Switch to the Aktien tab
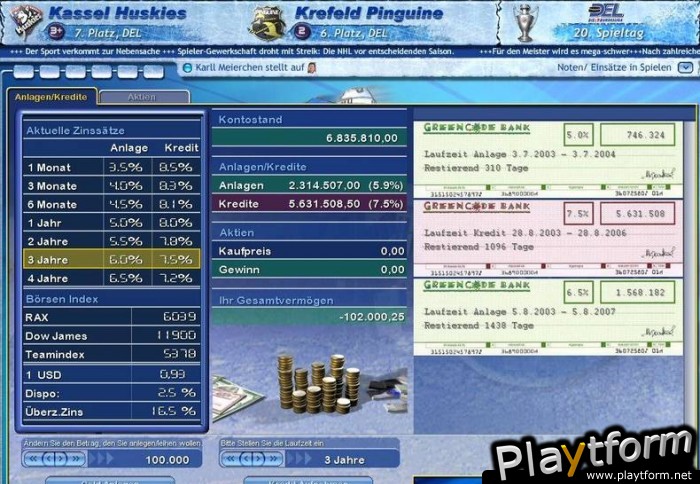This screenshot has height=484, width=700. [x=142, y=97]
